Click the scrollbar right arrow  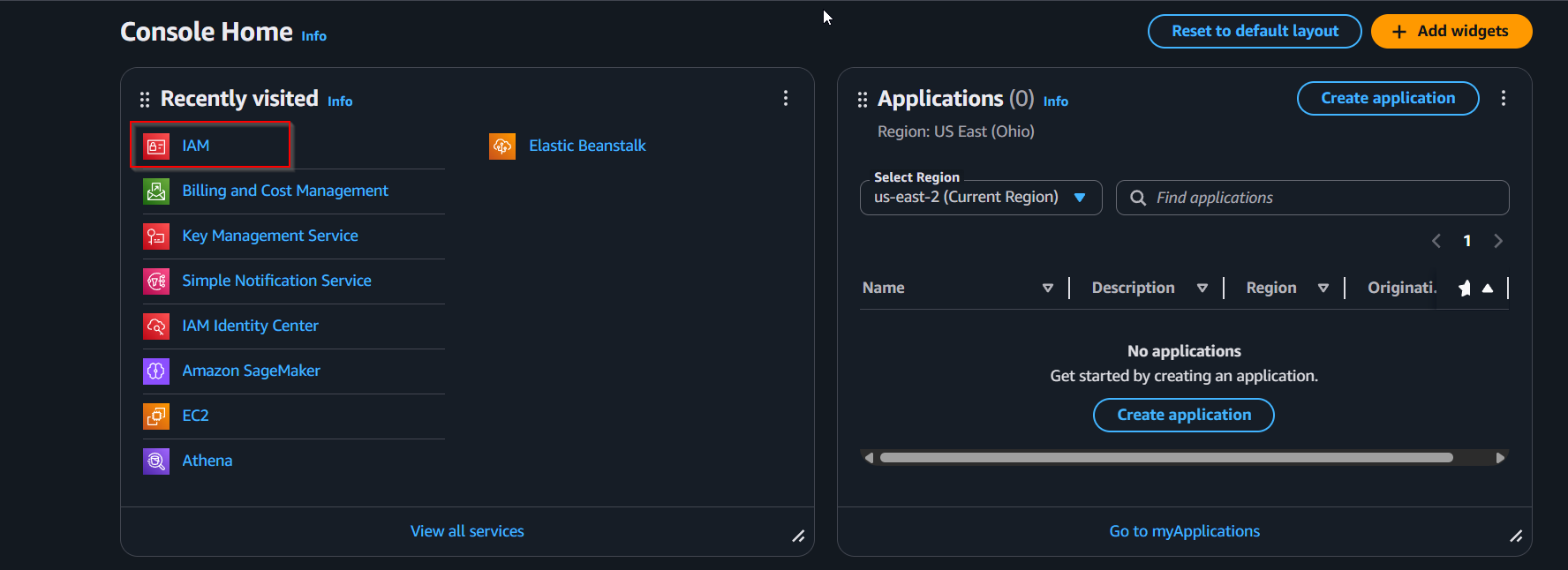[x=1499, y=458]
